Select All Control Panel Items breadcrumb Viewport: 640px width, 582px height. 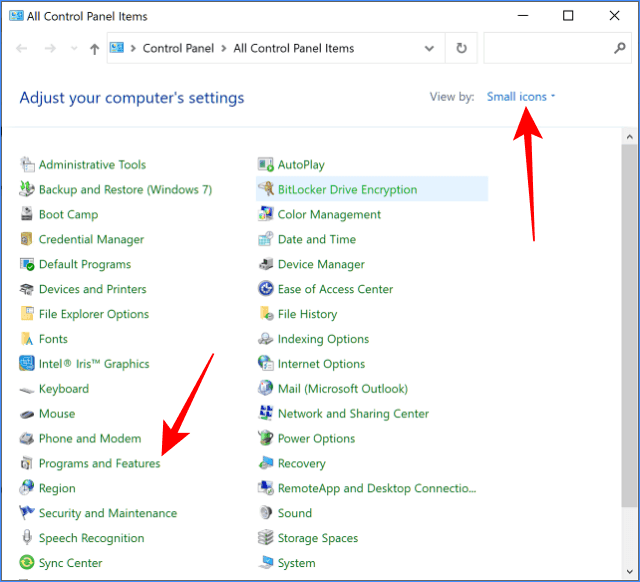293,49
